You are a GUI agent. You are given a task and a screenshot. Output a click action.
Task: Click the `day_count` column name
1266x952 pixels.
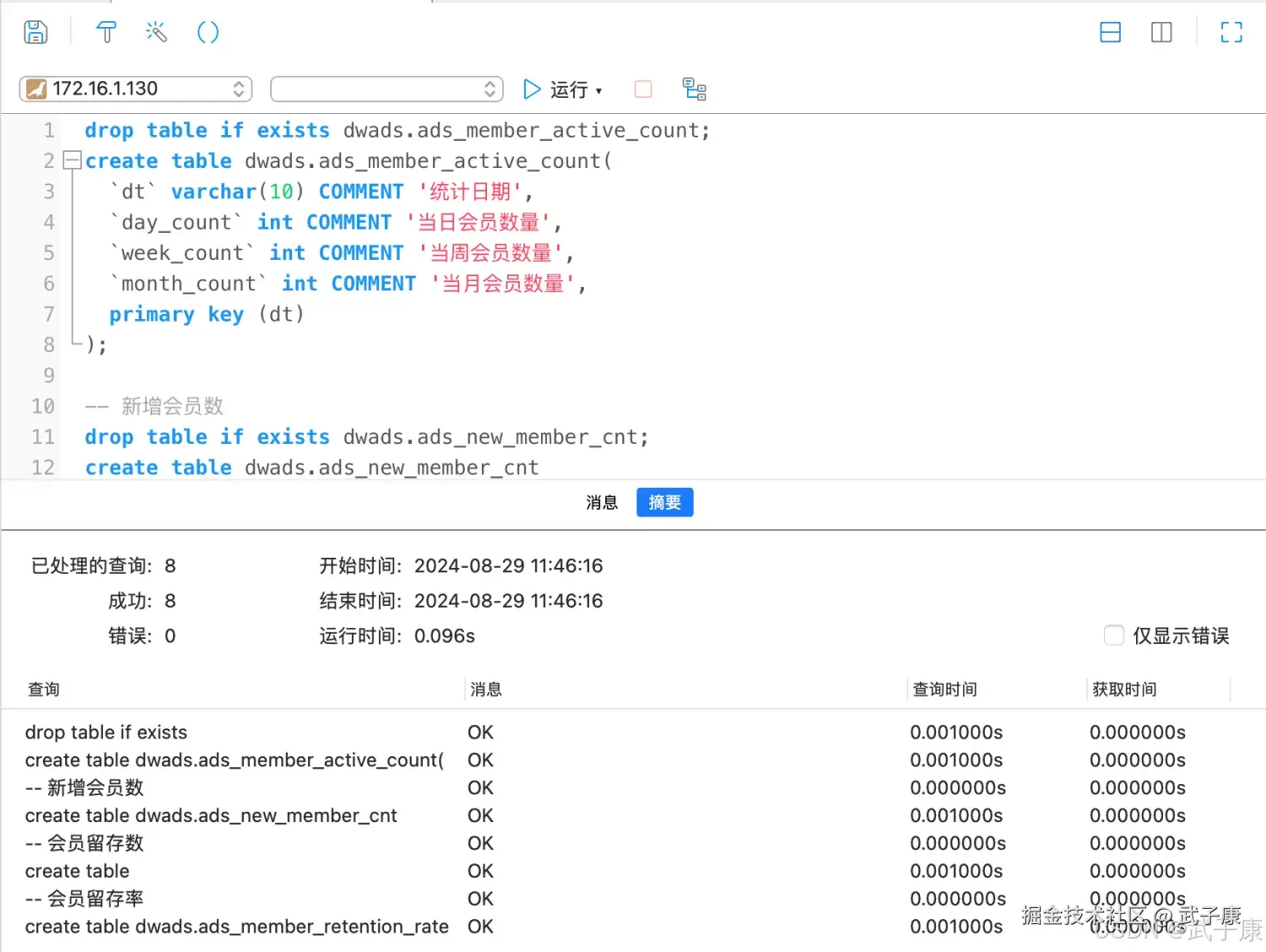pyautogui.click(x=176, y=223)
